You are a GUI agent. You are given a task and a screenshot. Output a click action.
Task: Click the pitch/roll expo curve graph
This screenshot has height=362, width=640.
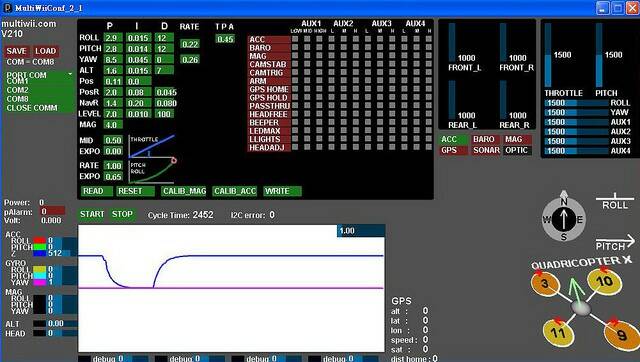tap(151, 172)
